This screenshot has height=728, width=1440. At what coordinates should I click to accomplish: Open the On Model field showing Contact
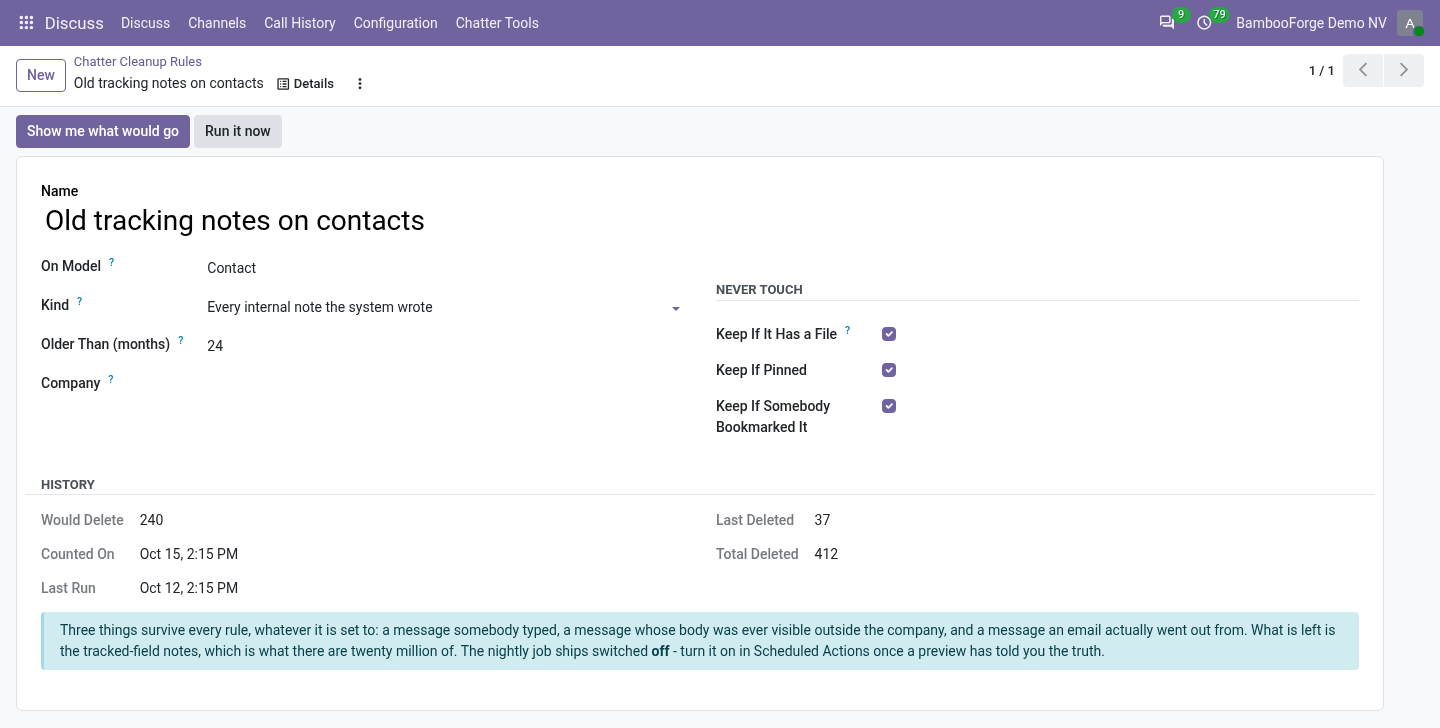click(x=445, y=268)
